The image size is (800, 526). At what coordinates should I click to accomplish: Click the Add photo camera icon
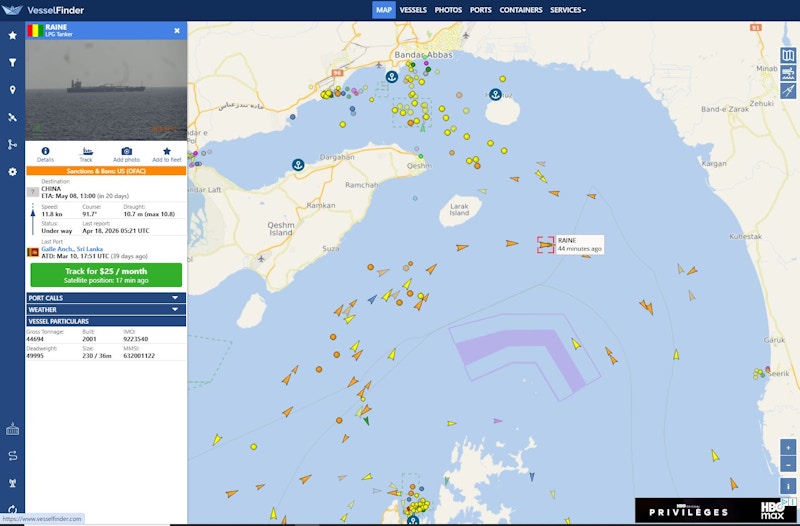tap(126, 154)
